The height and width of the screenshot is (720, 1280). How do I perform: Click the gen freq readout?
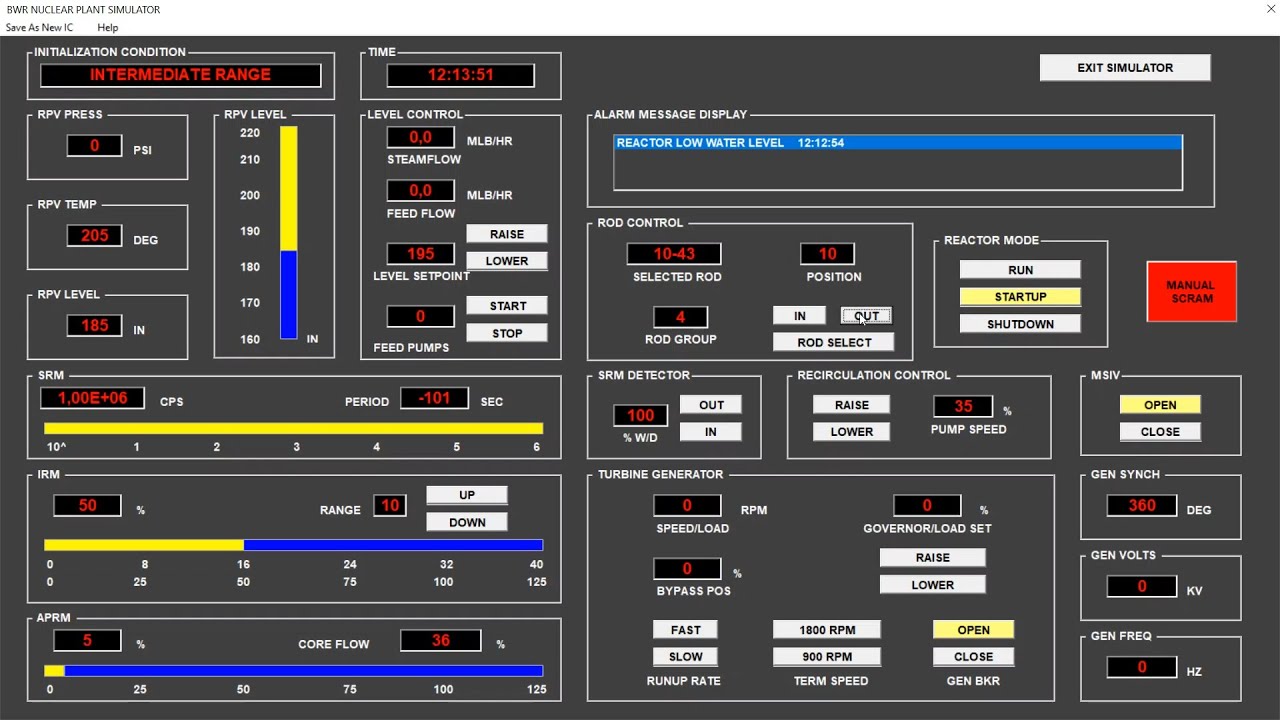tap(1141, 668)
